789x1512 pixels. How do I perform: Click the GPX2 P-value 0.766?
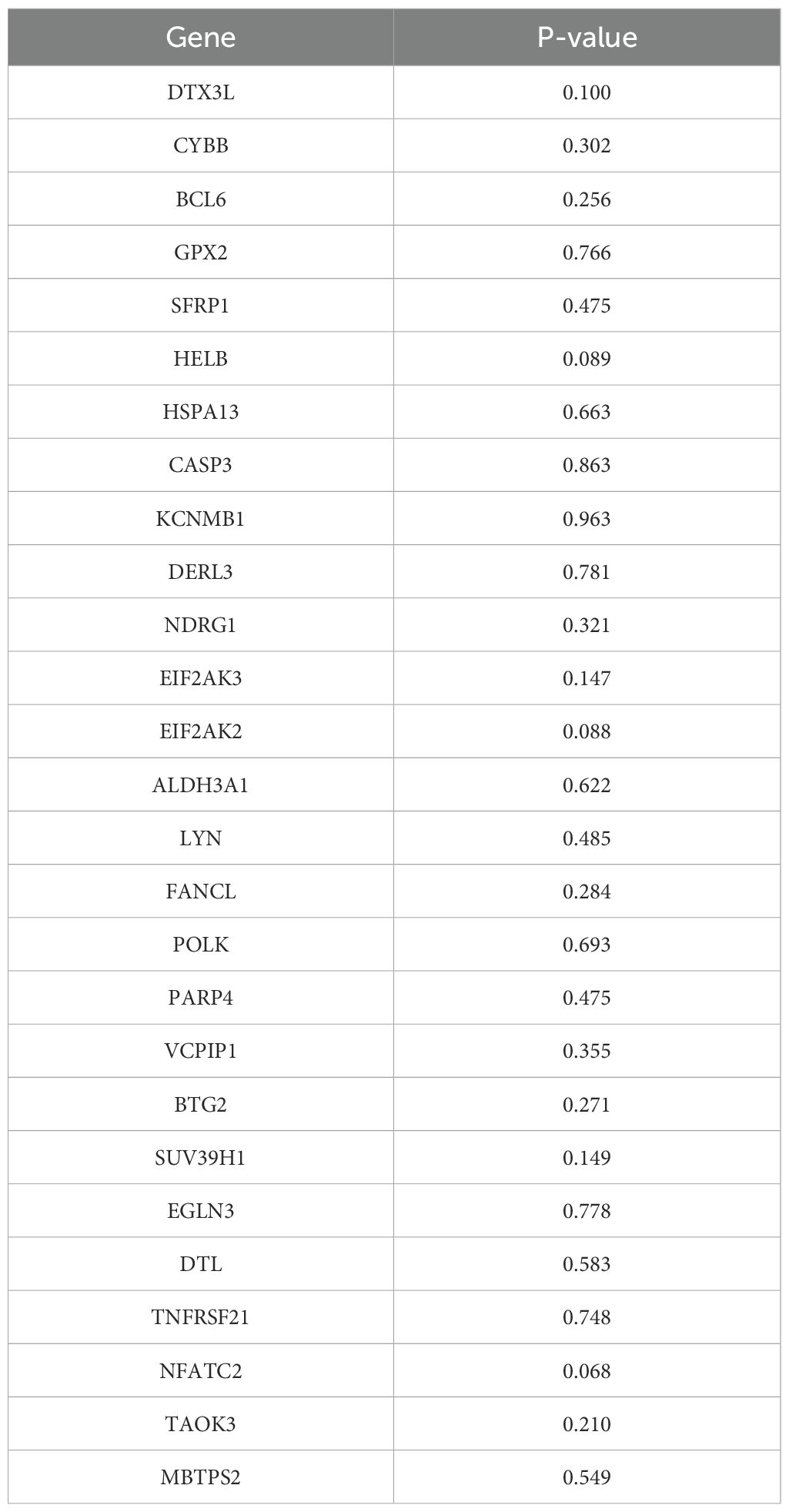tap(587, 253)
